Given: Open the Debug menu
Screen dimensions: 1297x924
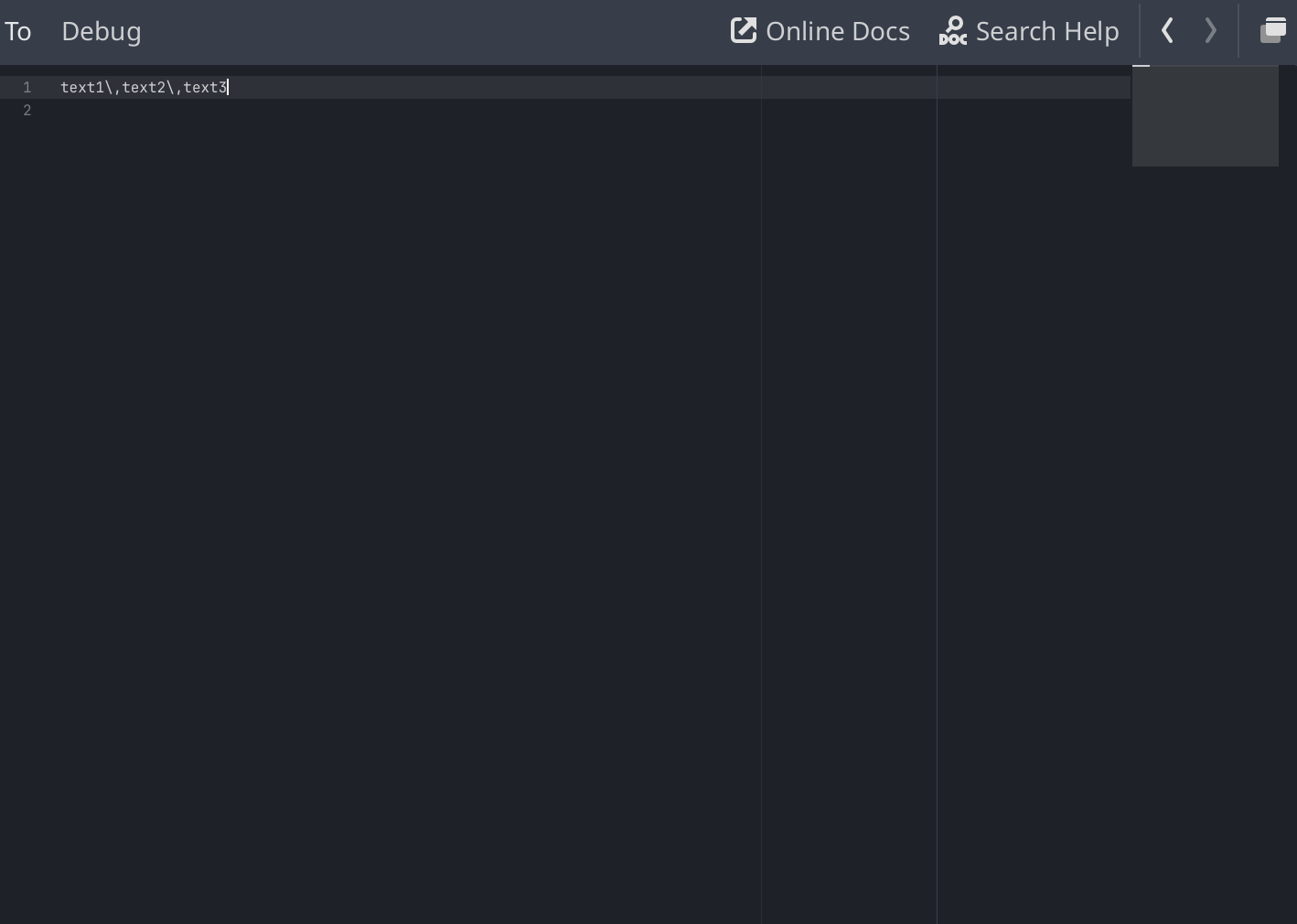Looking at the screenshot, I should tap(101, 31).
